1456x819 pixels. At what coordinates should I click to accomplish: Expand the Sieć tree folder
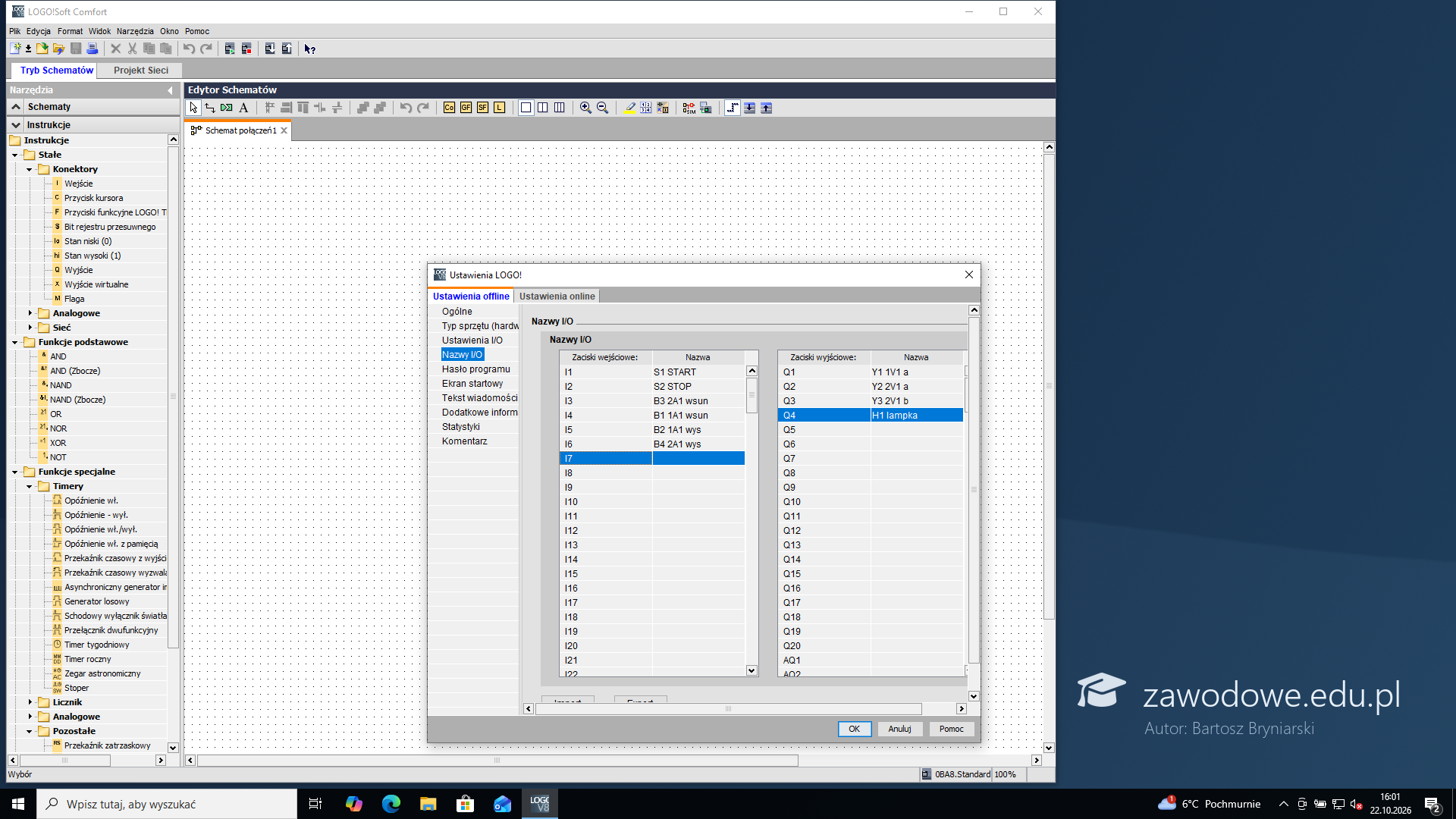(x=30, y=328)
